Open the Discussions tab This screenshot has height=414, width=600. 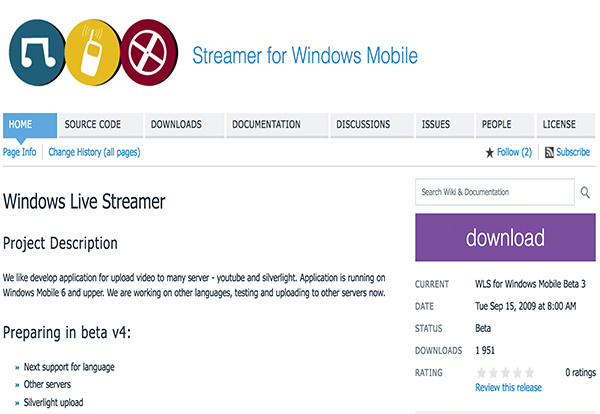pyautogui.click(x=372, y=125)
